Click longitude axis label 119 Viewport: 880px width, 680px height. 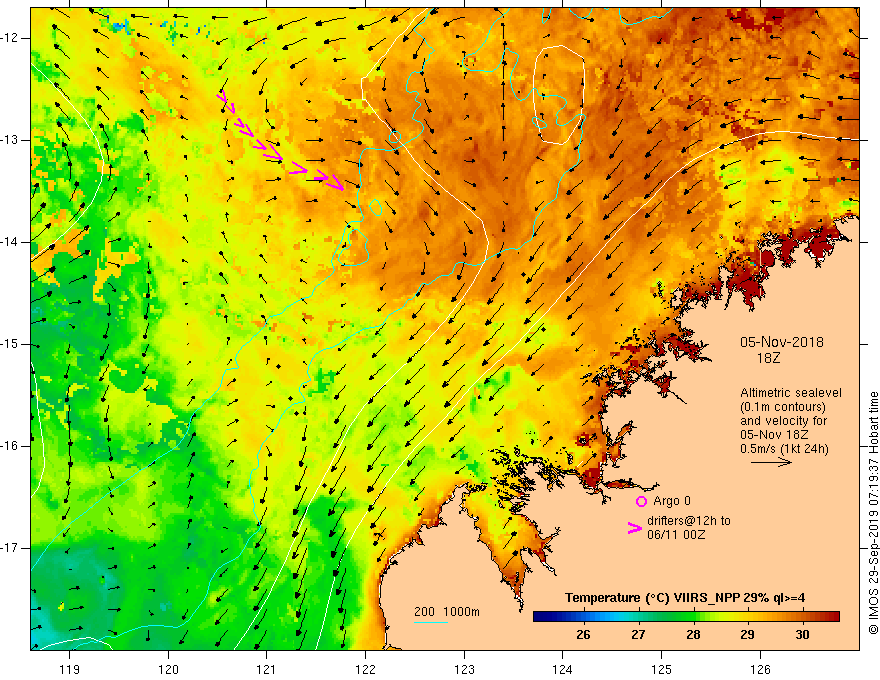point(70,669)
